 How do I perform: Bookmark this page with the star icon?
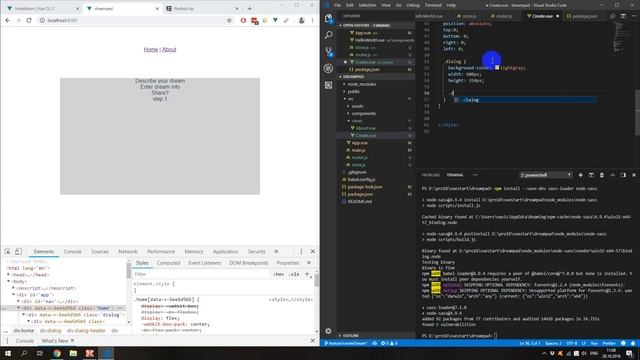(x=229, y=20)
